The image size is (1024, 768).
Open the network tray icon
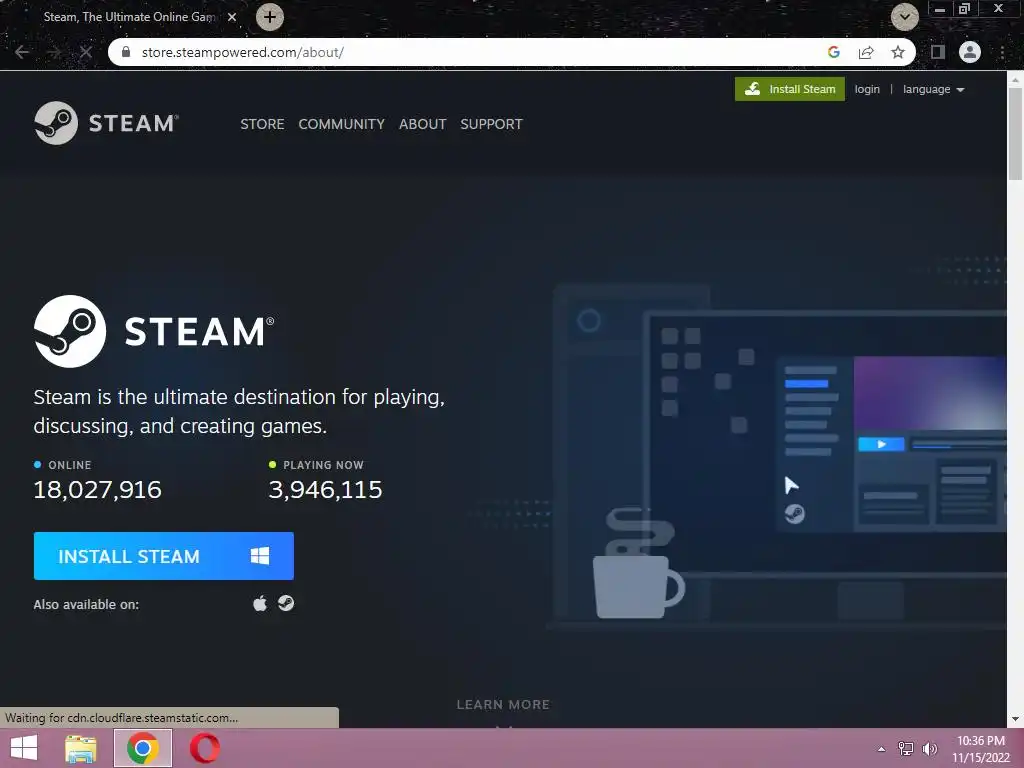coord(906,748)
